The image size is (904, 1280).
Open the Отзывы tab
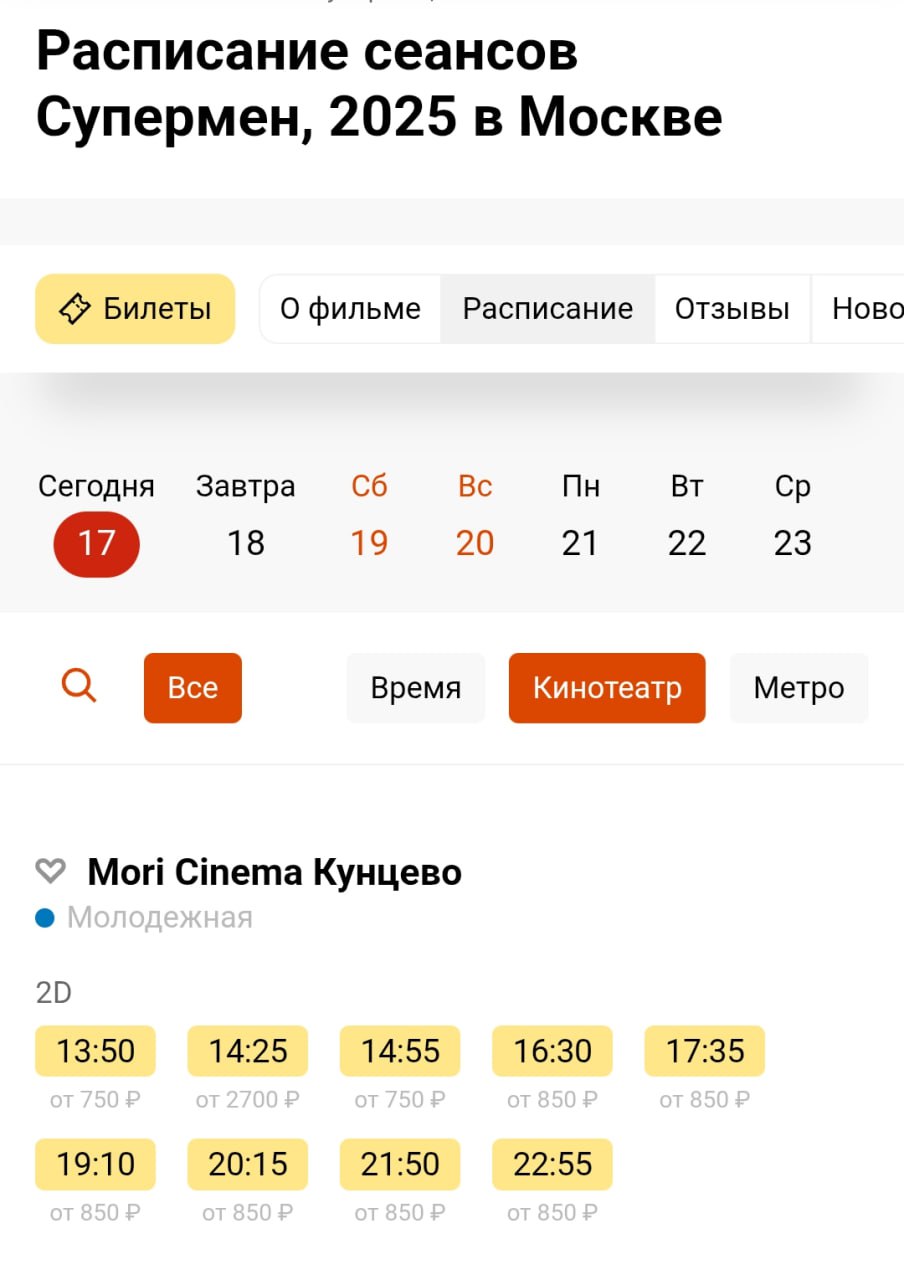tap(732, 309)
